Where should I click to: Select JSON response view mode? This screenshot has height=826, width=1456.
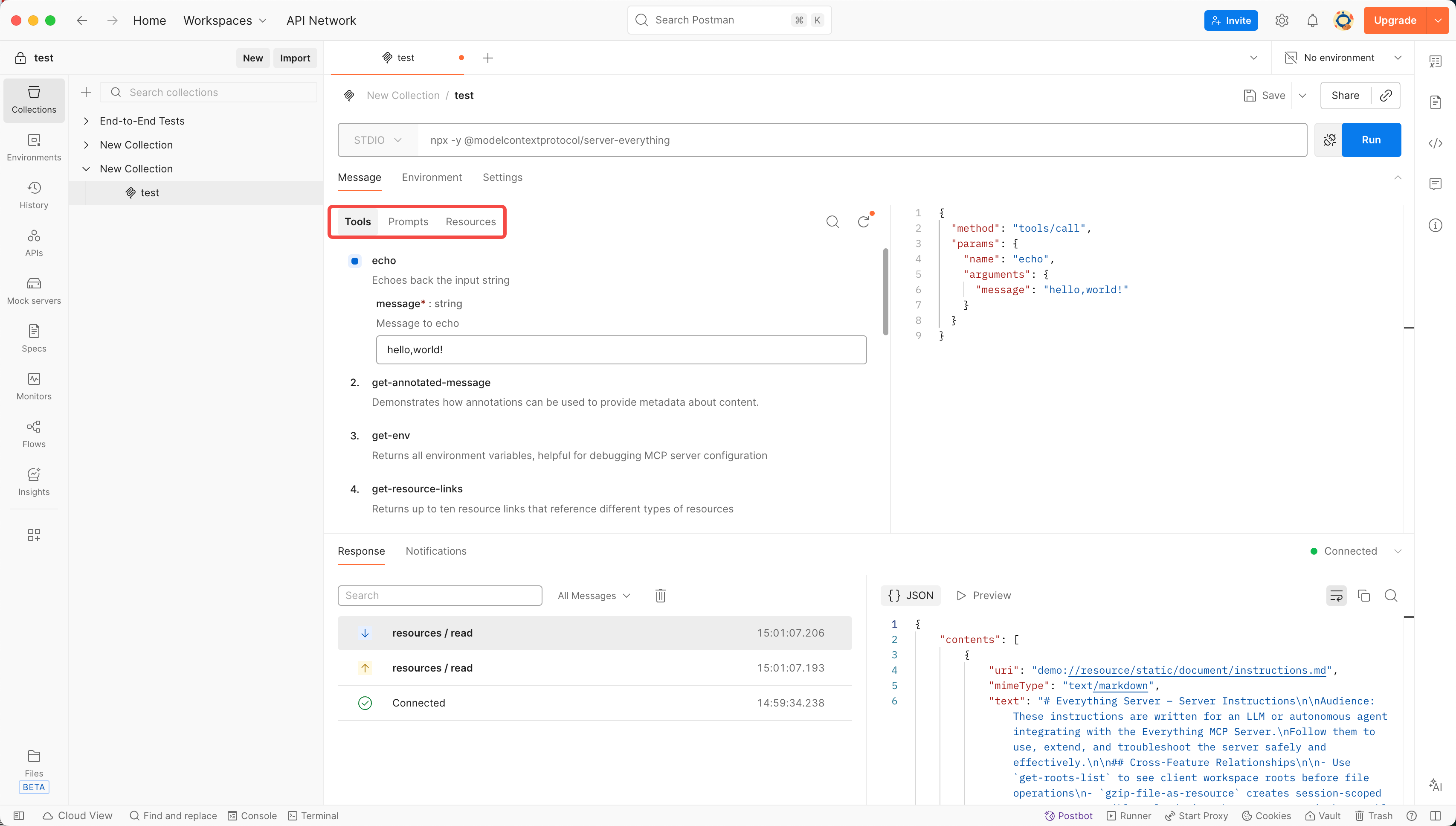pos(911,595)
